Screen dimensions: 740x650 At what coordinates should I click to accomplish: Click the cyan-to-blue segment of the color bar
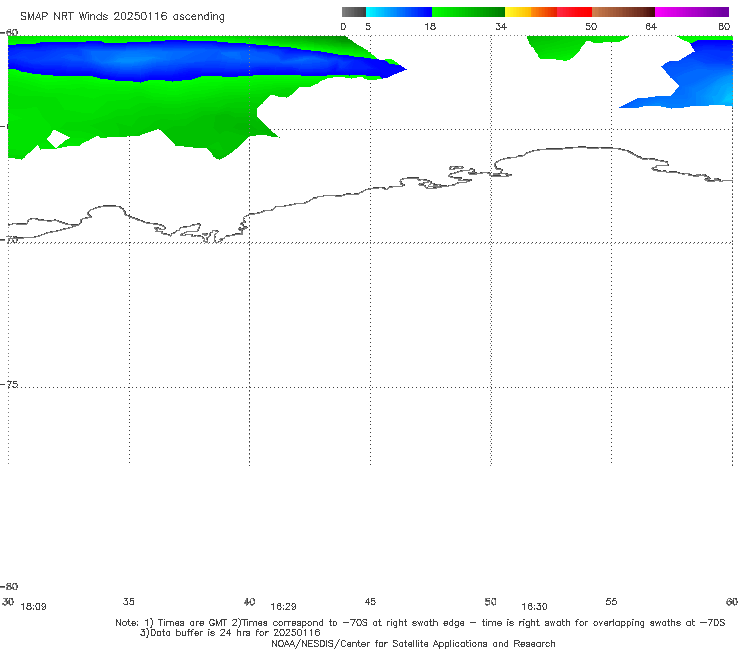coord(399,12)
